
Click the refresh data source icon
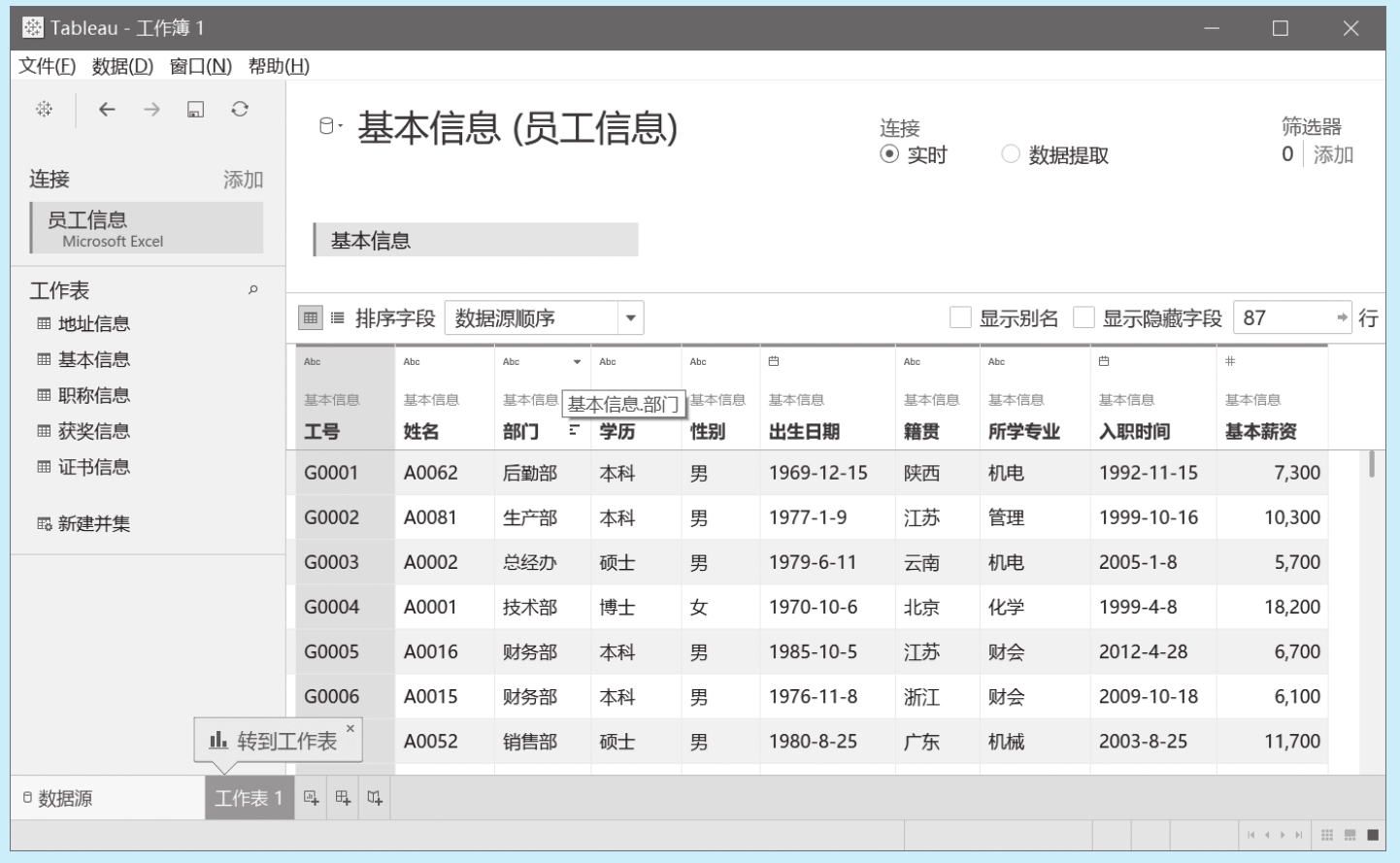(x=240, y=110)
